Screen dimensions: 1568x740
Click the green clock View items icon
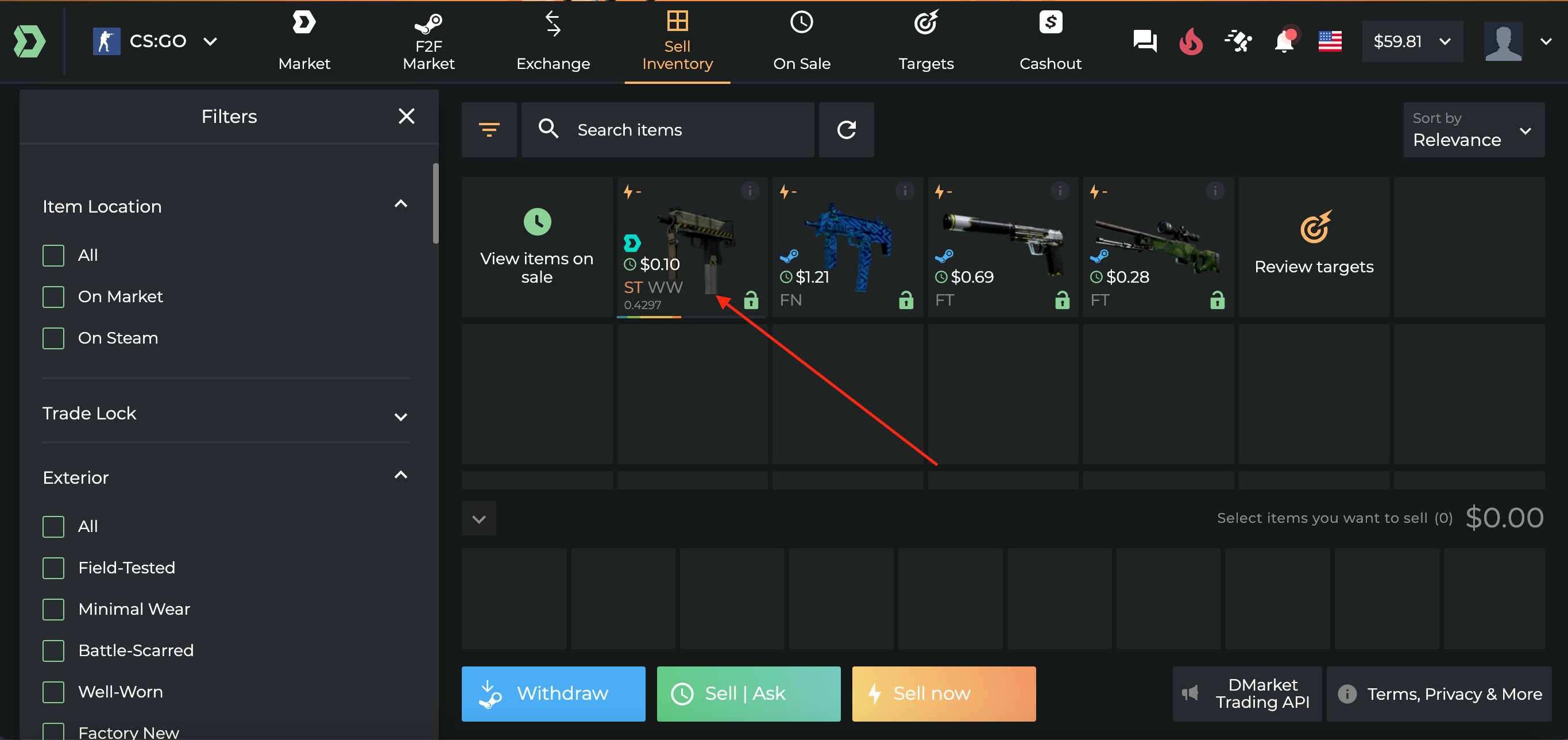[x=538, y=222]
